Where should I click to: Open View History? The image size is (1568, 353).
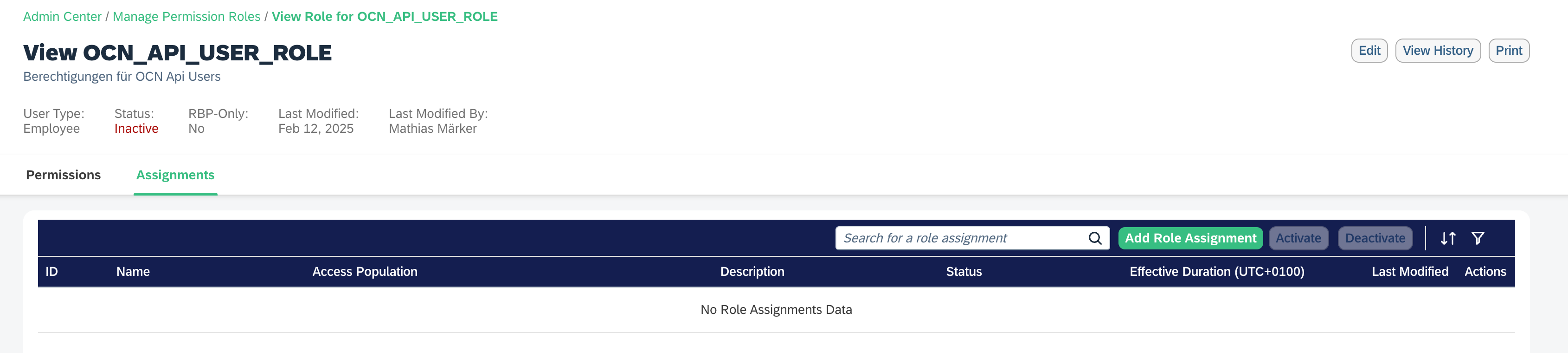pos(1437,51)
